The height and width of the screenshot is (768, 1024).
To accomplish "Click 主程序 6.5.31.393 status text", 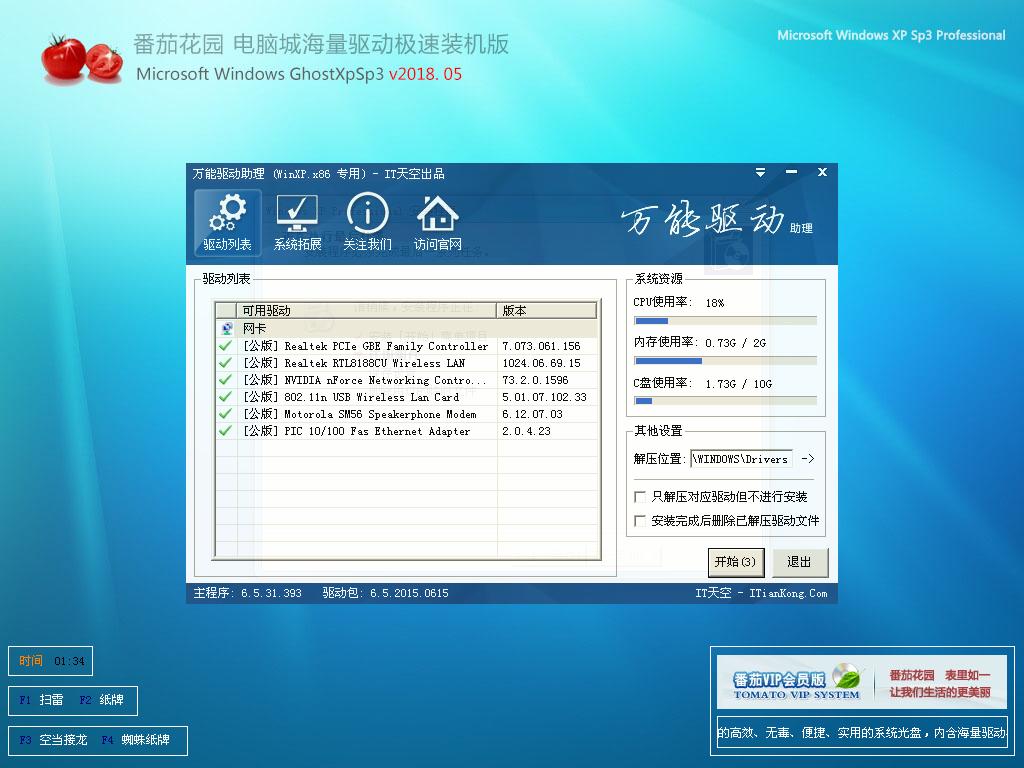I will coord(248,593).
